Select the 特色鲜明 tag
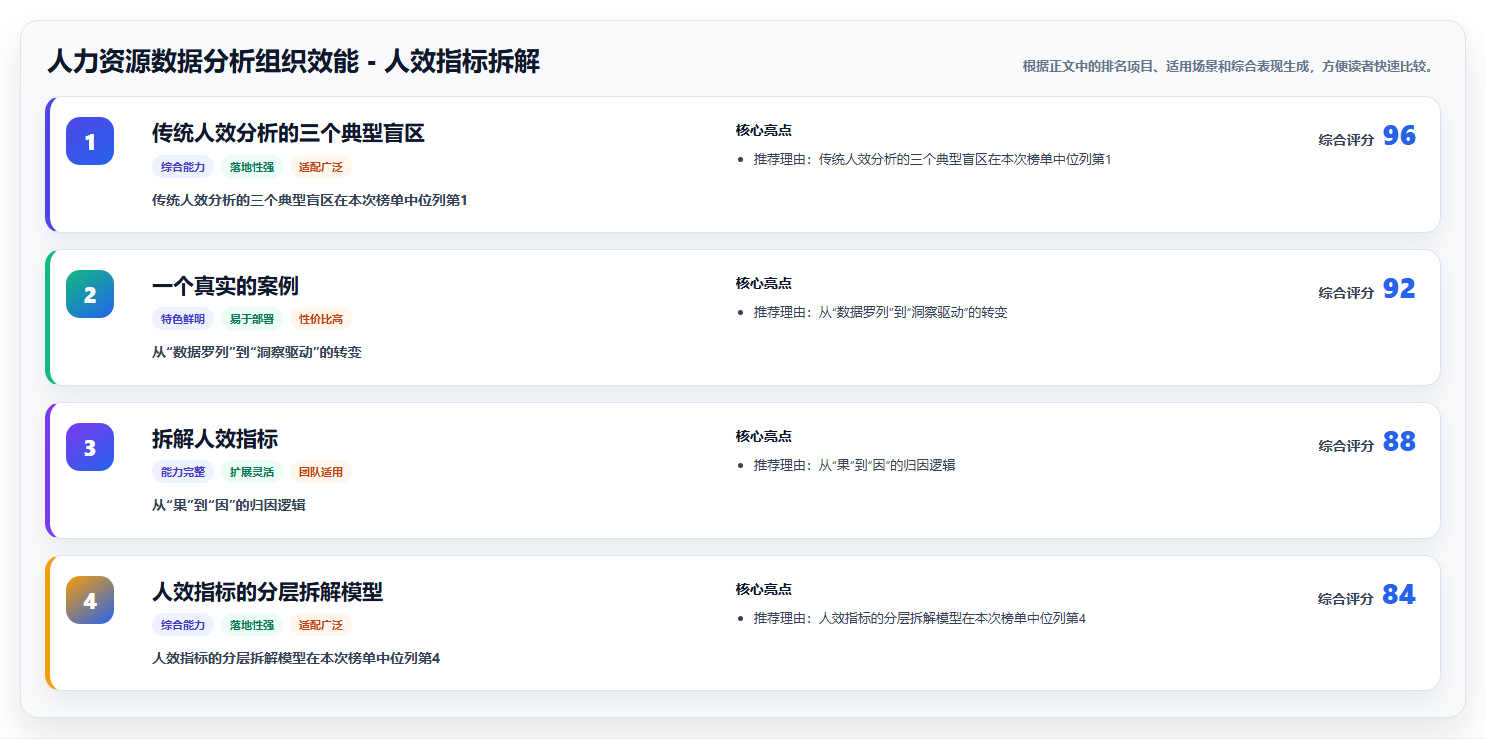This screenshot has width=1486, height=739. point(183,320)
